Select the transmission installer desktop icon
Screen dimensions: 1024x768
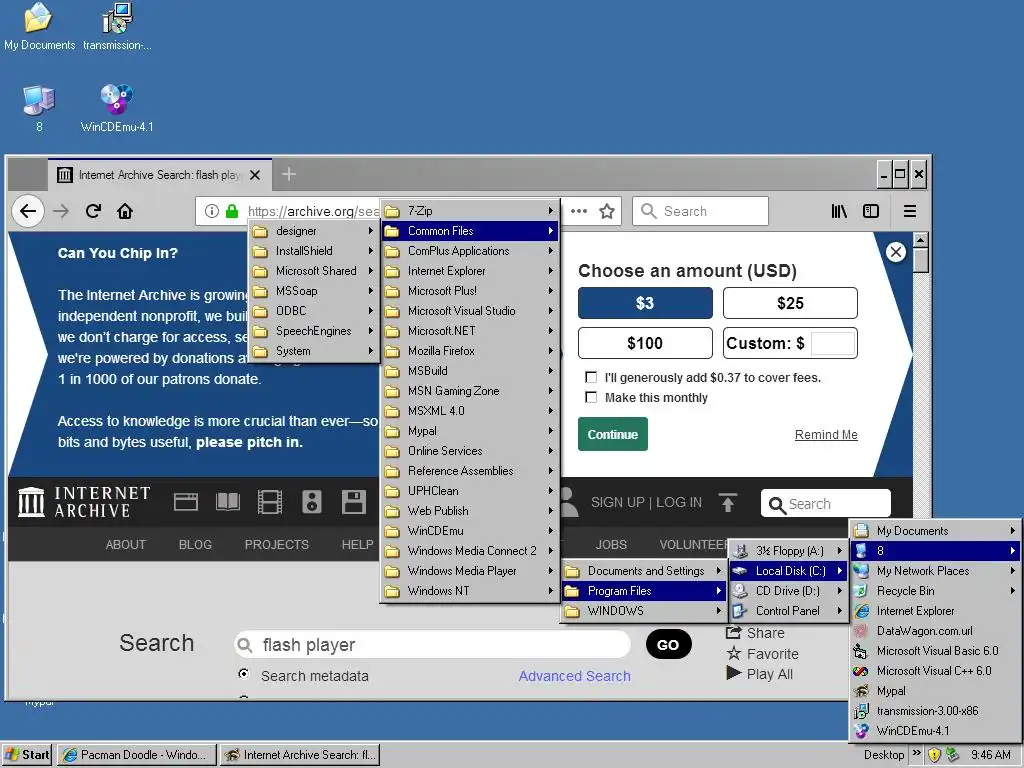(x=118, y=26)
